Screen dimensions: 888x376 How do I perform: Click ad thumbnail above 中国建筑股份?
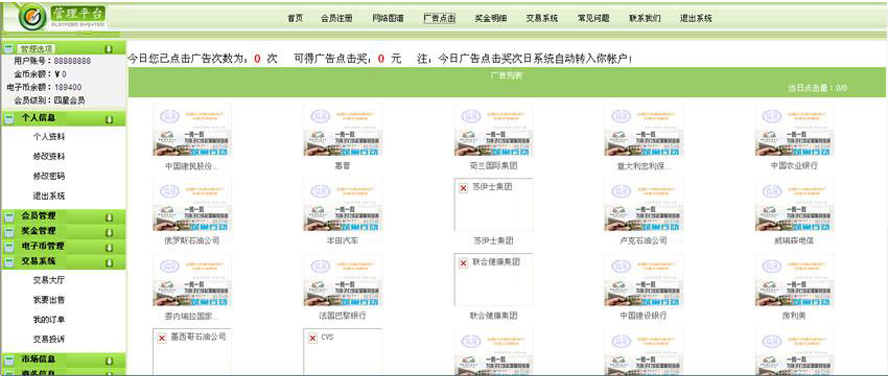tap(192, 130)
